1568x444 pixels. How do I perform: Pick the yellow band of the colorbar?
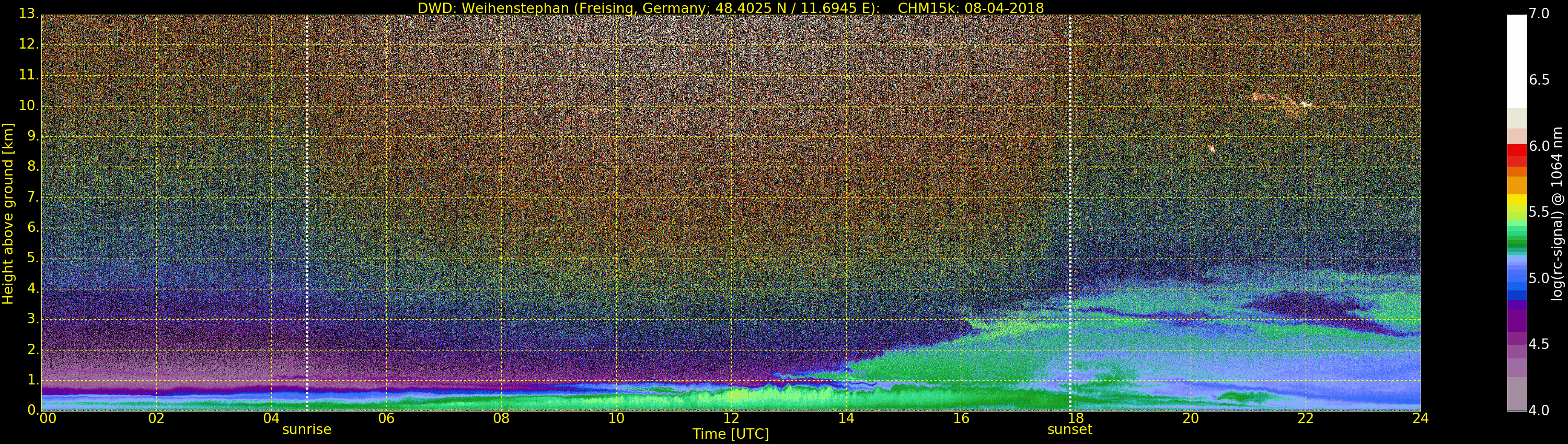tap(1516, 200)
